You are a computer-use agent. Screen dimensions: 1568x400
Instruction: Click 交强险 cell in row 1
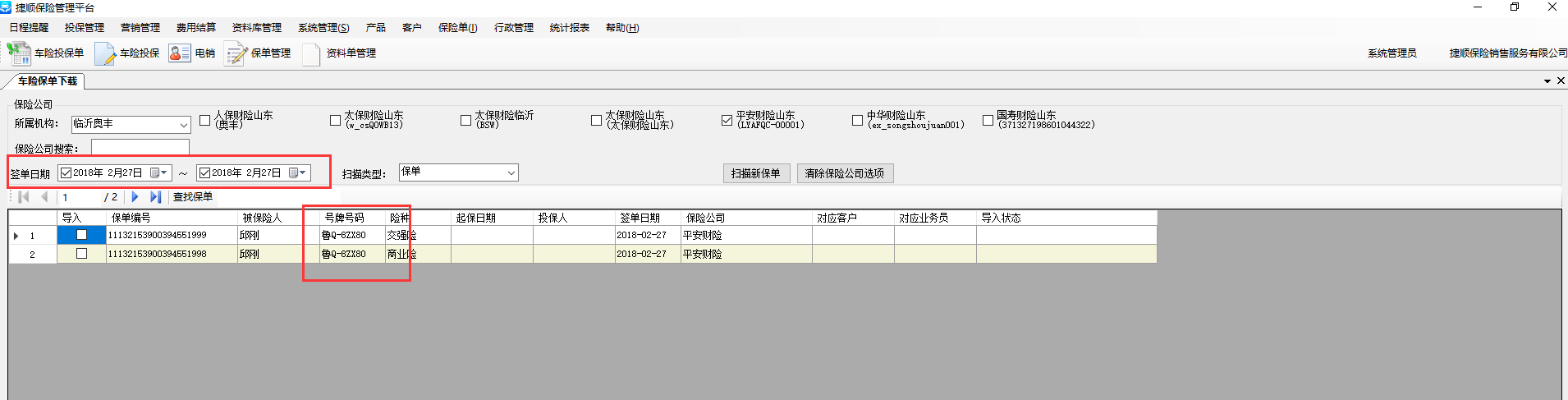tap(419, 236)
